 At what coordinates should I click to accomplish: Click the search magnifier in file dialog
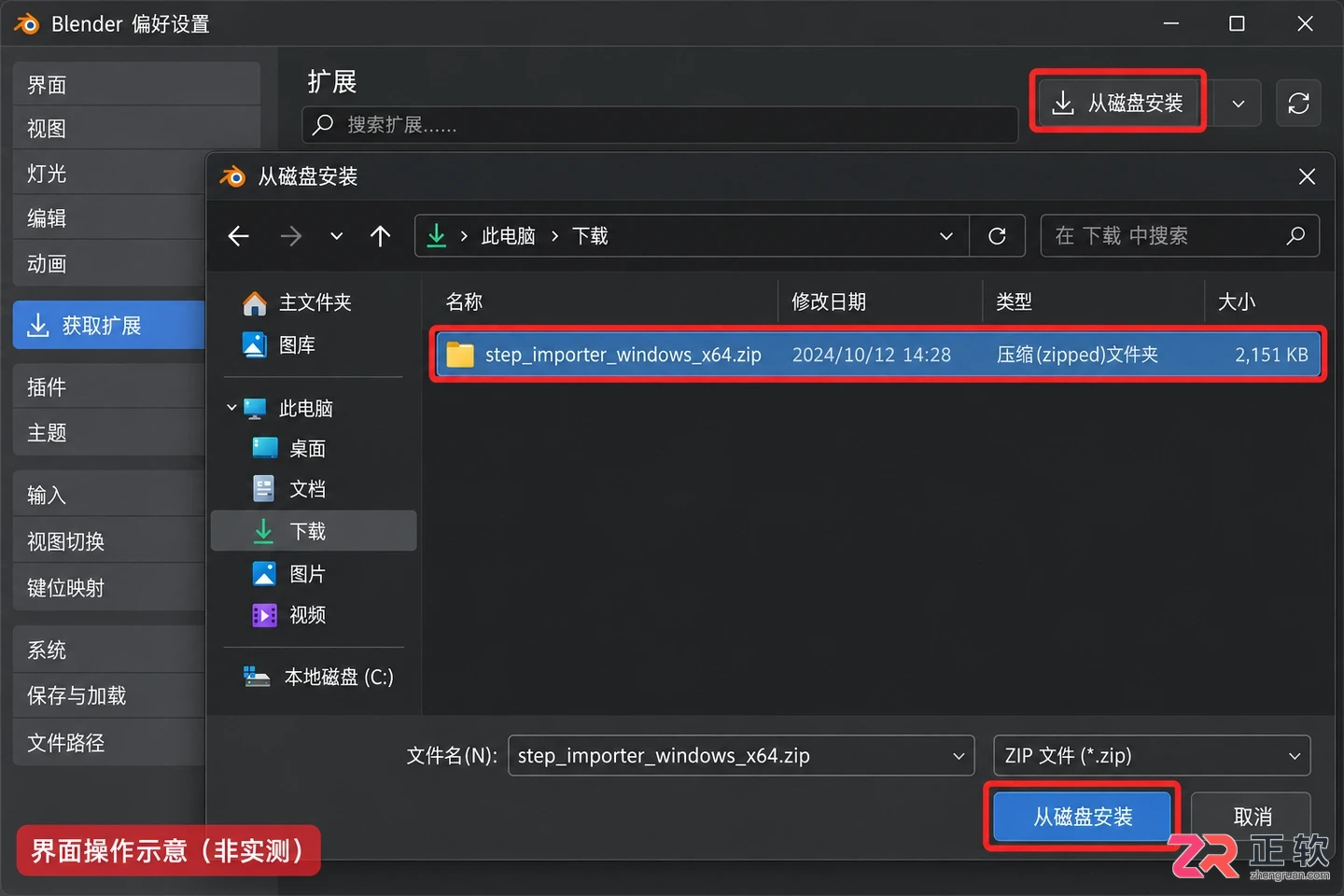point(1295,236)
